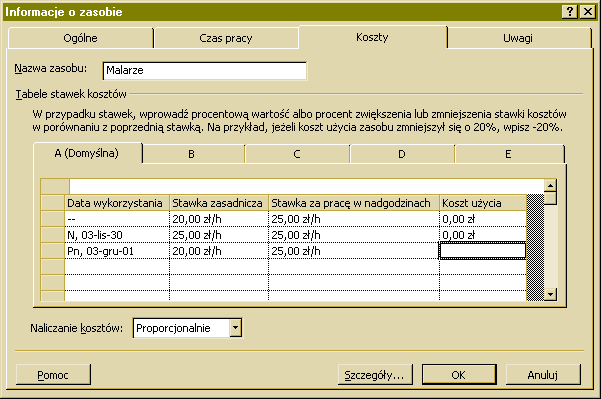Screen dimensions: 601x399
Task: Open the Czas pracy tab
Action: pyautogui.click(x=226, y=38)
